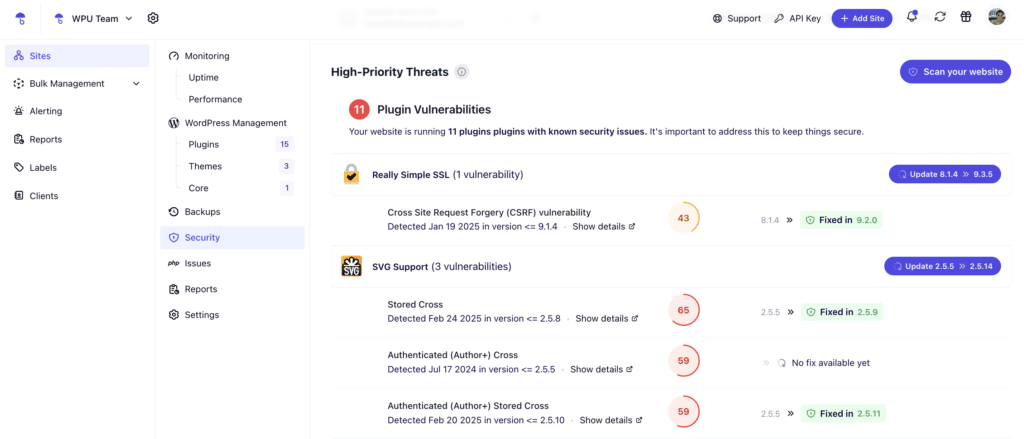Update Really Simple SSL to 9.3.5

pos(944,174)
